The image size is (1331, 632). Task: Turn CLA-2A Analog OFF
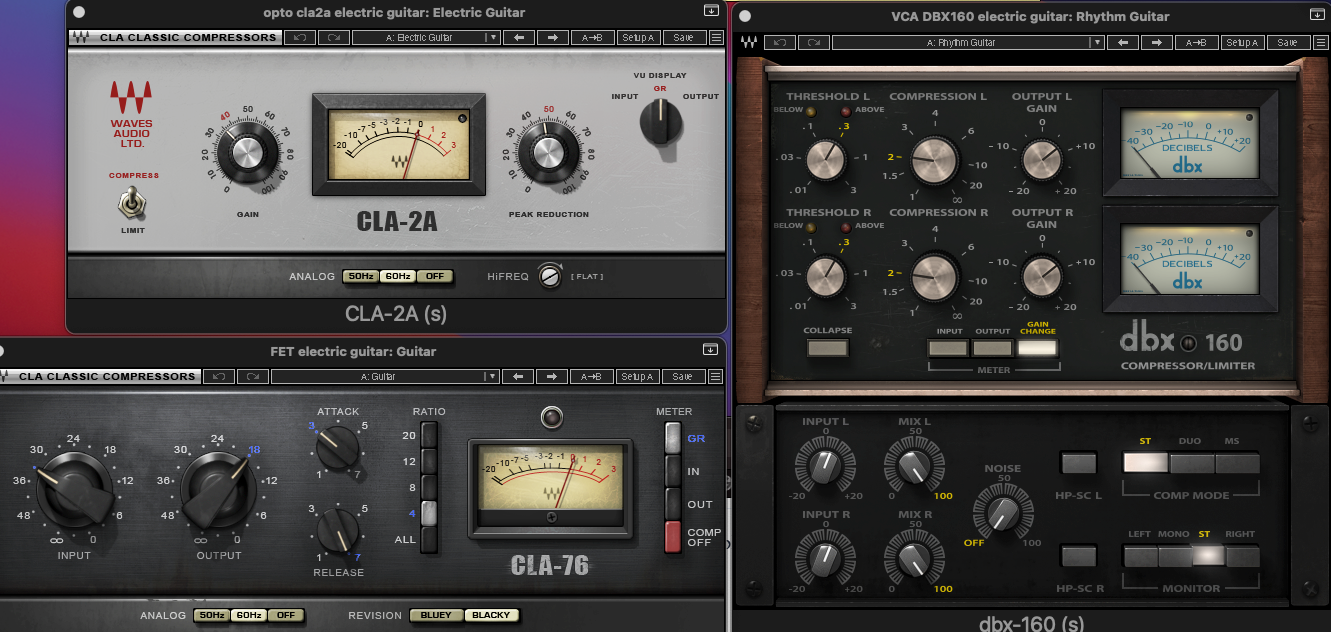435,276
